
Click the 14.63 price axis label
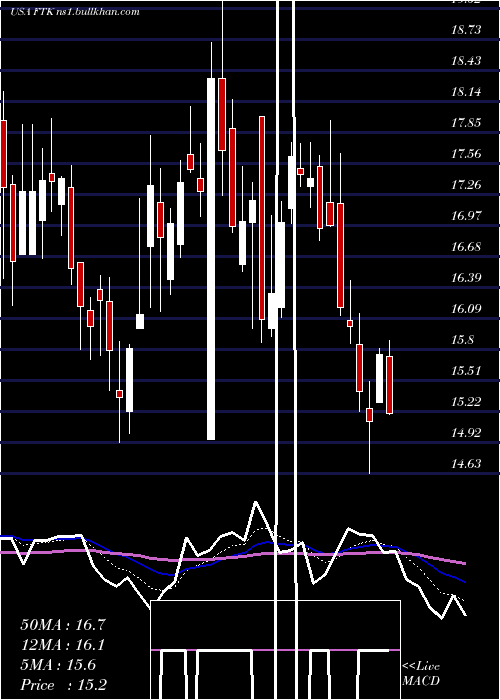tap(466, 464)
